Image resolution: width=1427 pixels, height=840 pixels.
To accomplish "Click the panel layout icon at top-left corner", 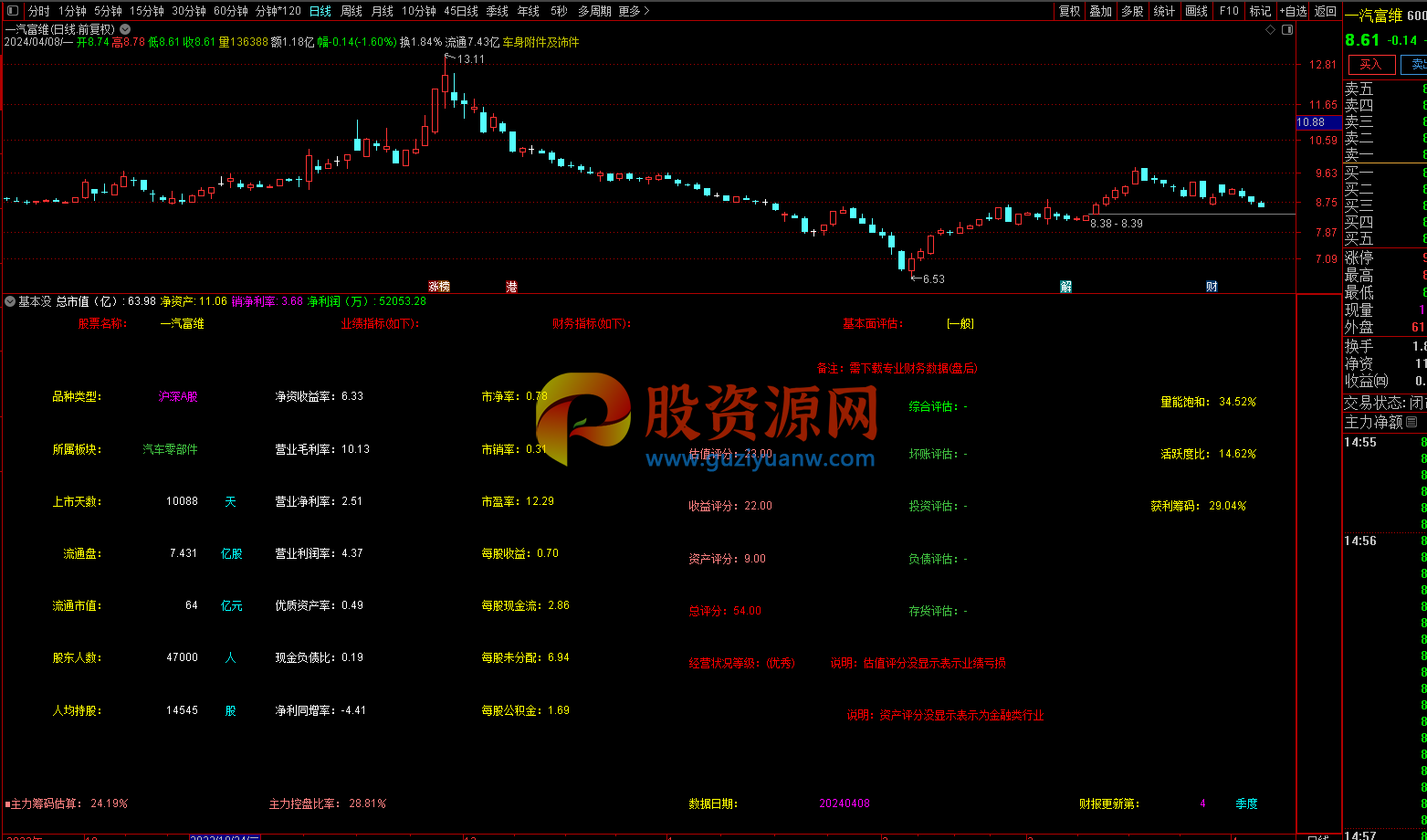I will pyautogui.click(x=11, y=11).
